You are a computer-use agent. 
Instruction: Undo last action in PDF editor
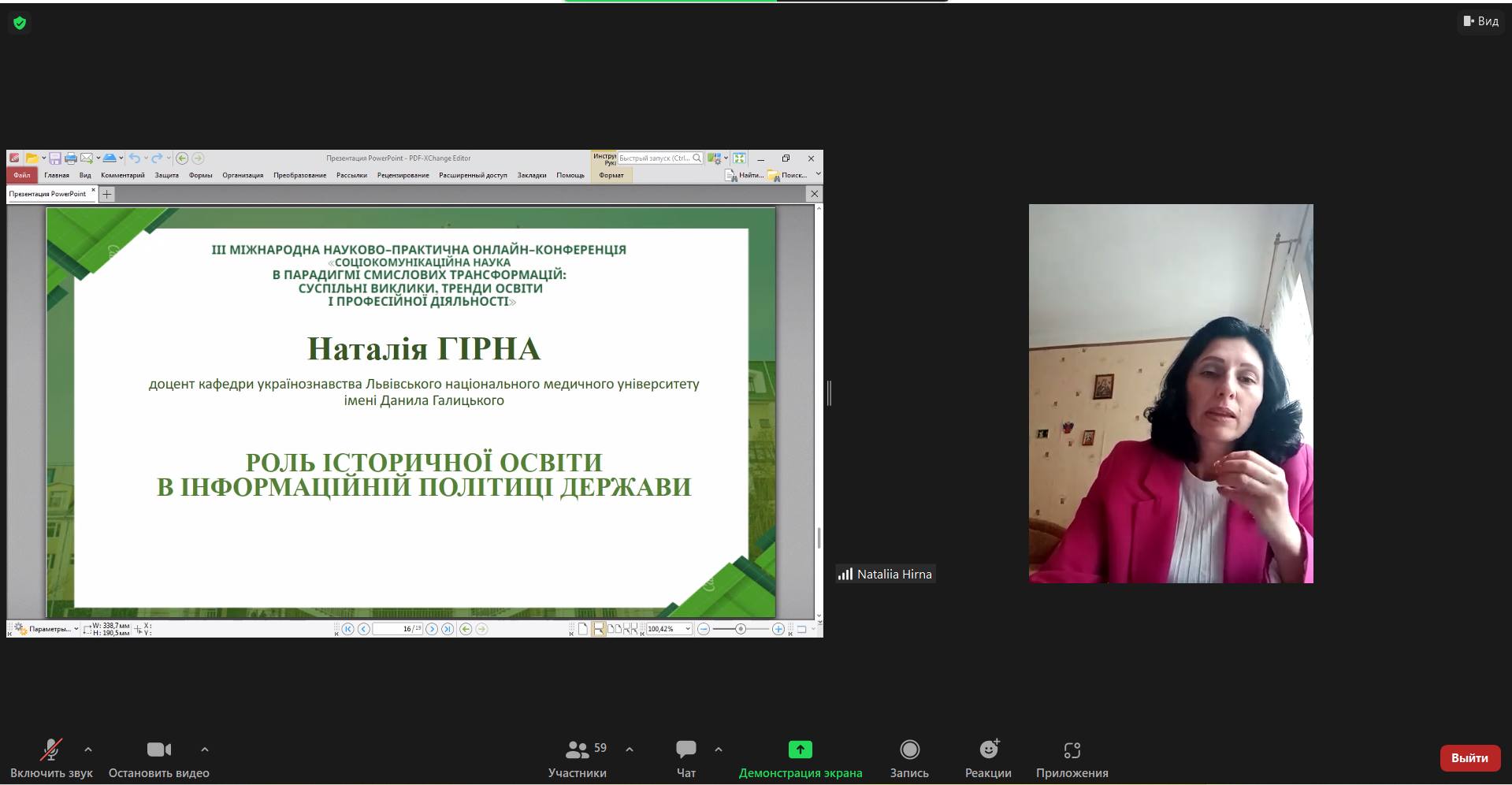click(x=135, y=158)
